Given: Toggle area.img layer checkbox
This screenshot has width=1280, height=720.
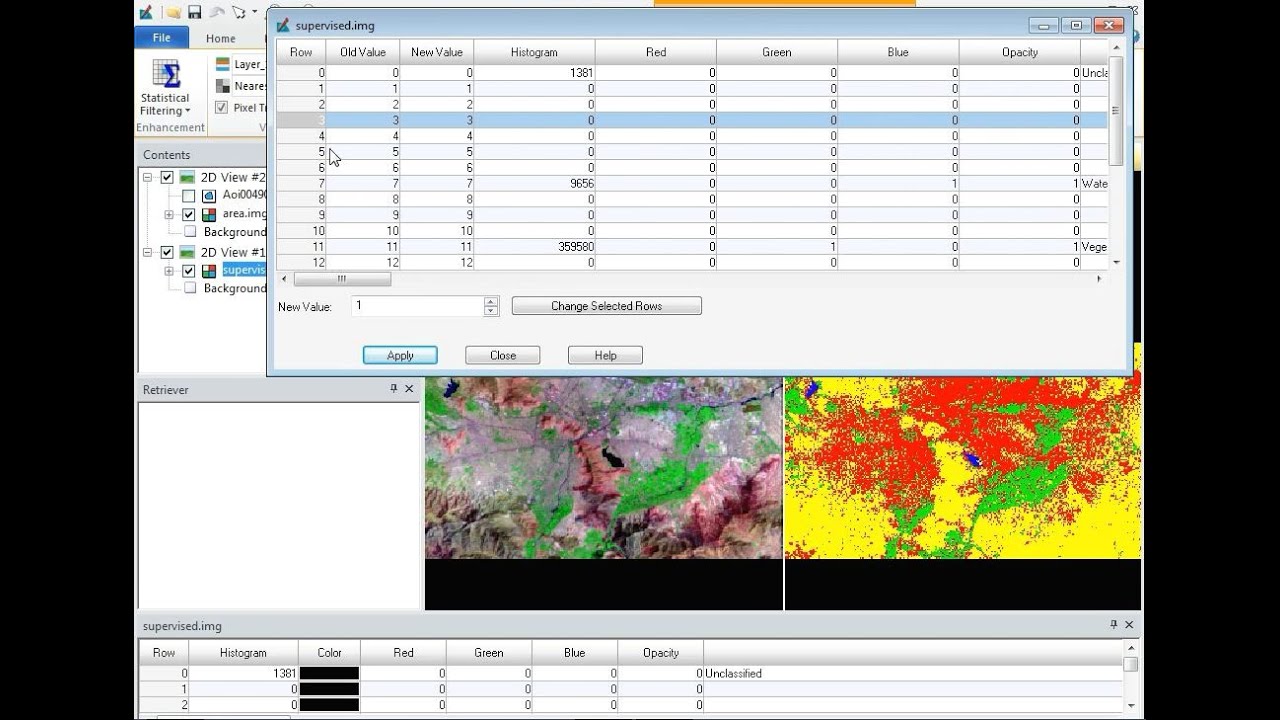Looking at the screenshot, I should [188, 214].
